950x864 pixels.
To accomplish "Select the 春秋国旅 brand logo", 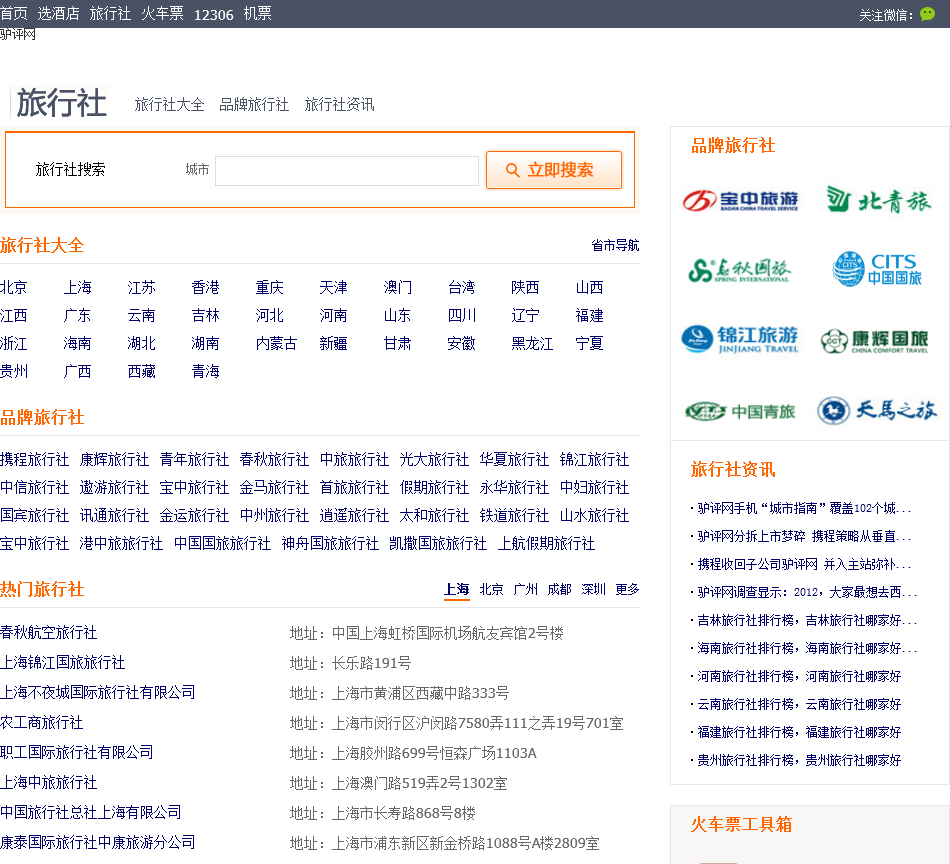I will tap(740, 270).
